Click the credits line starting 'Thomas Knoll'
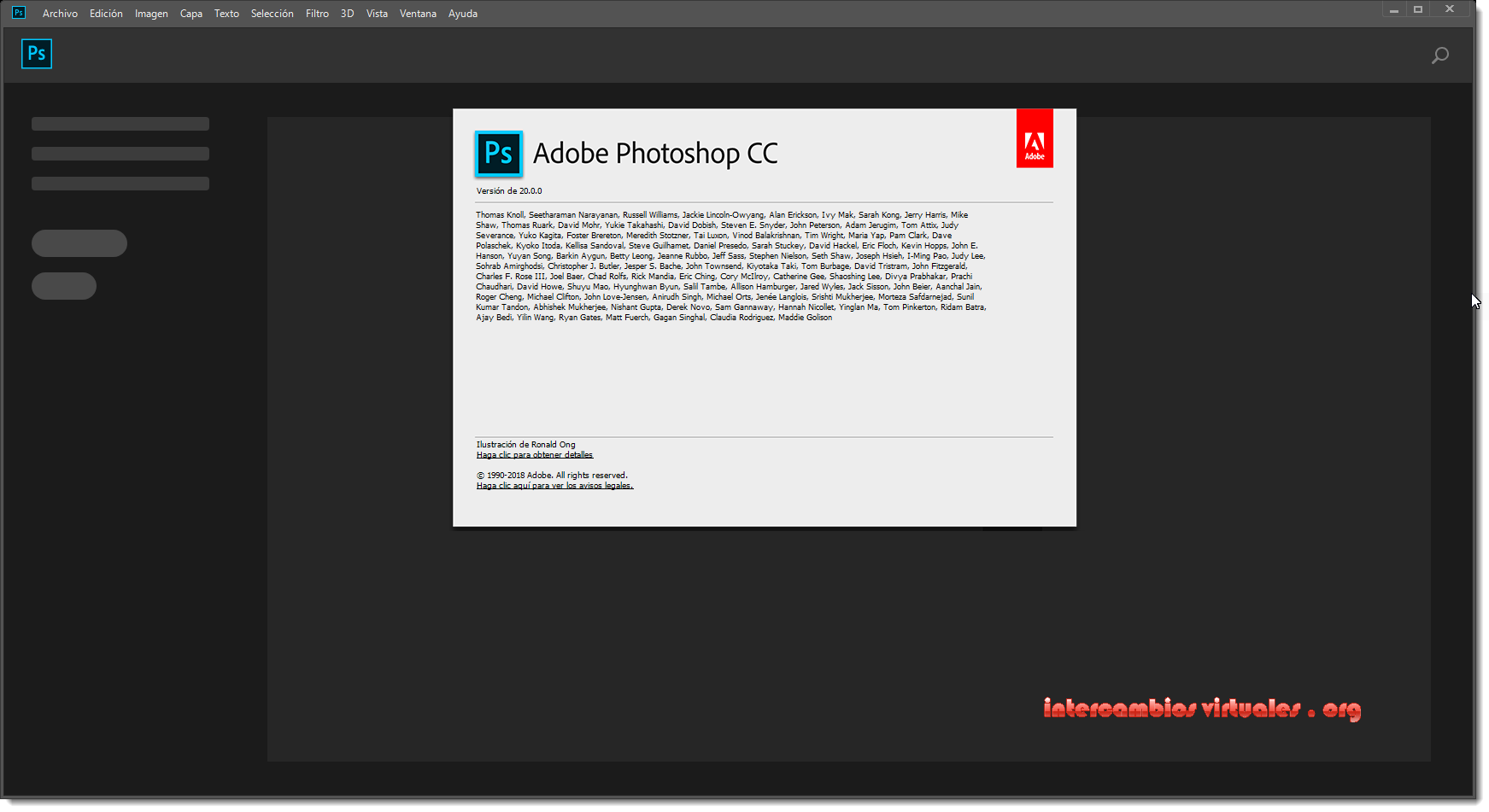 click(722, 215)
